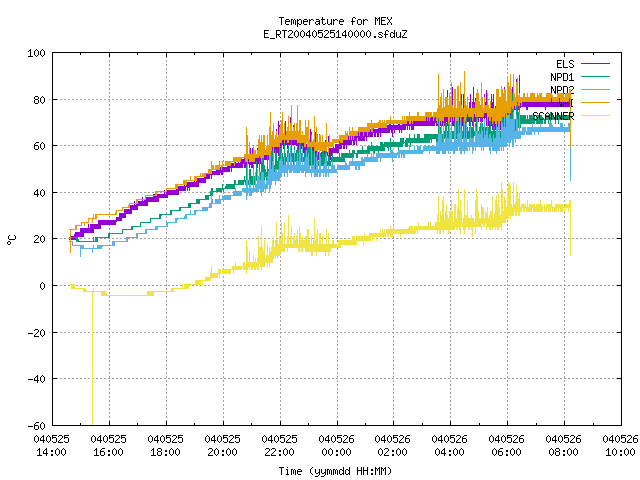Click the x-axis tick 040526 04:00
Image resolution: width=640 pixels, height=480 pixels.
449,446
